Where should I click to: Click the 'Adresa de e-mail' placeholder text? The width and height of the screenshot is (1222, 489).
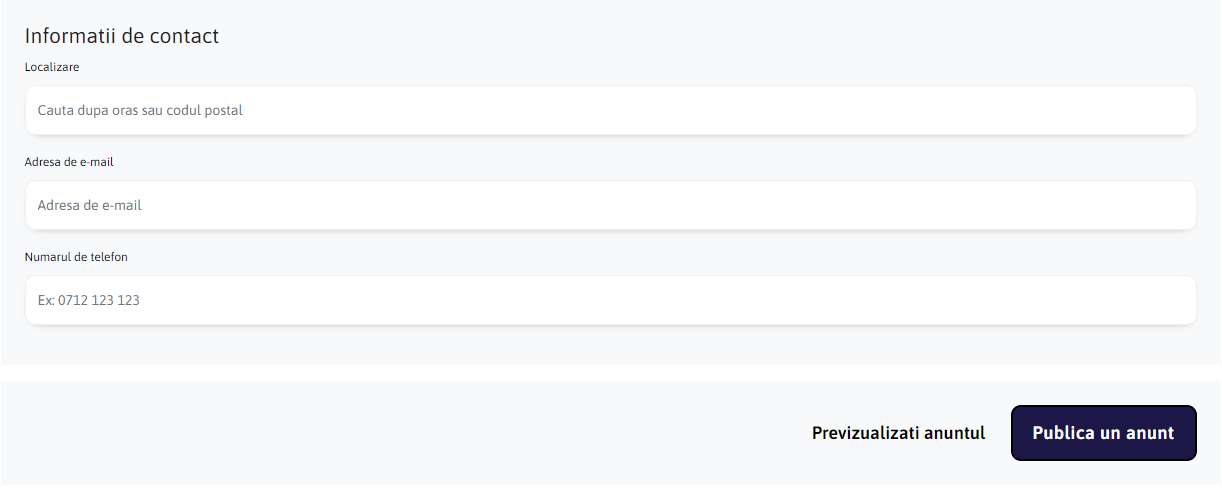click(90, 205)
